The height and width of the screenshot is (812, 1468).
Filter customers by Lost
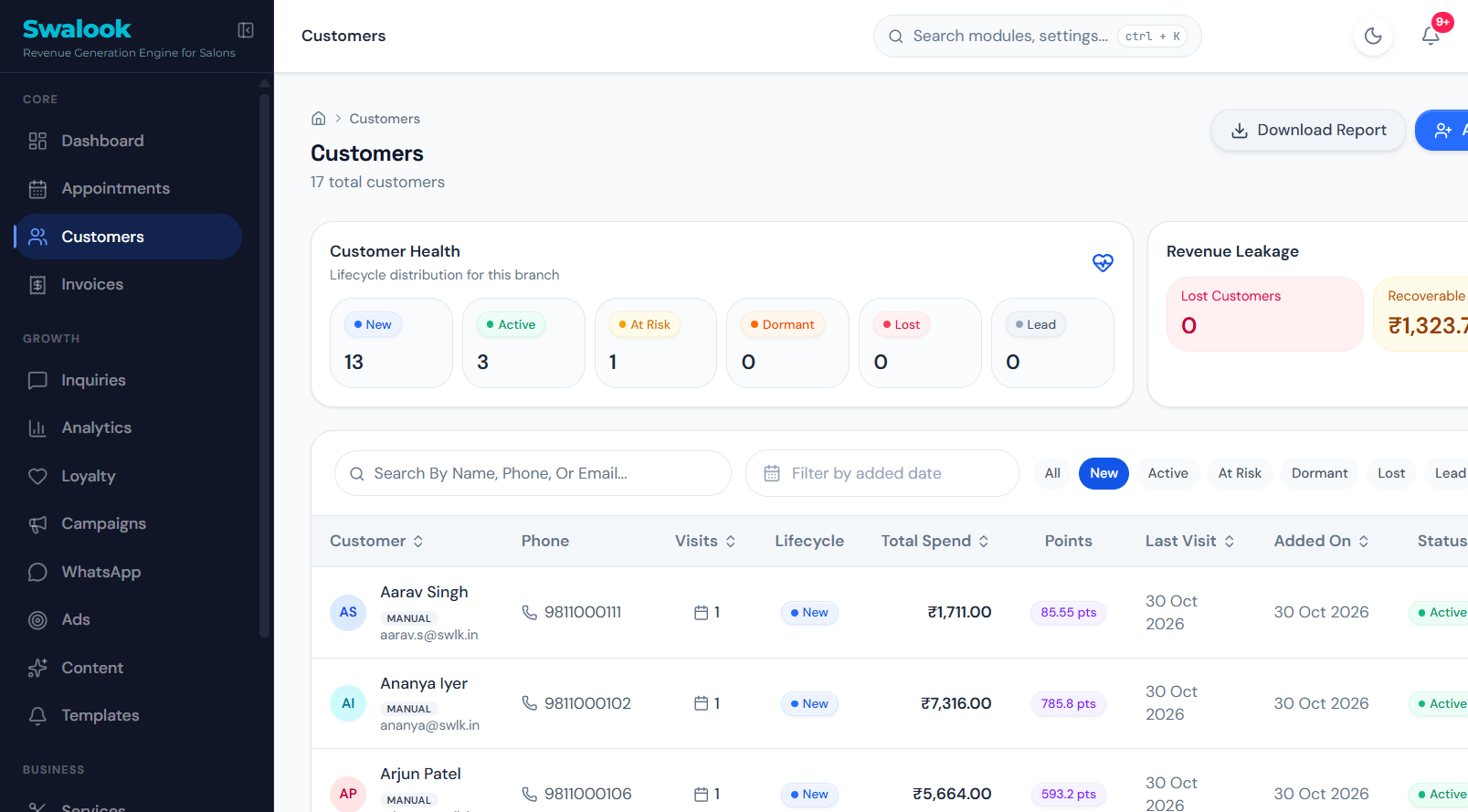[x=1391, y=473]
